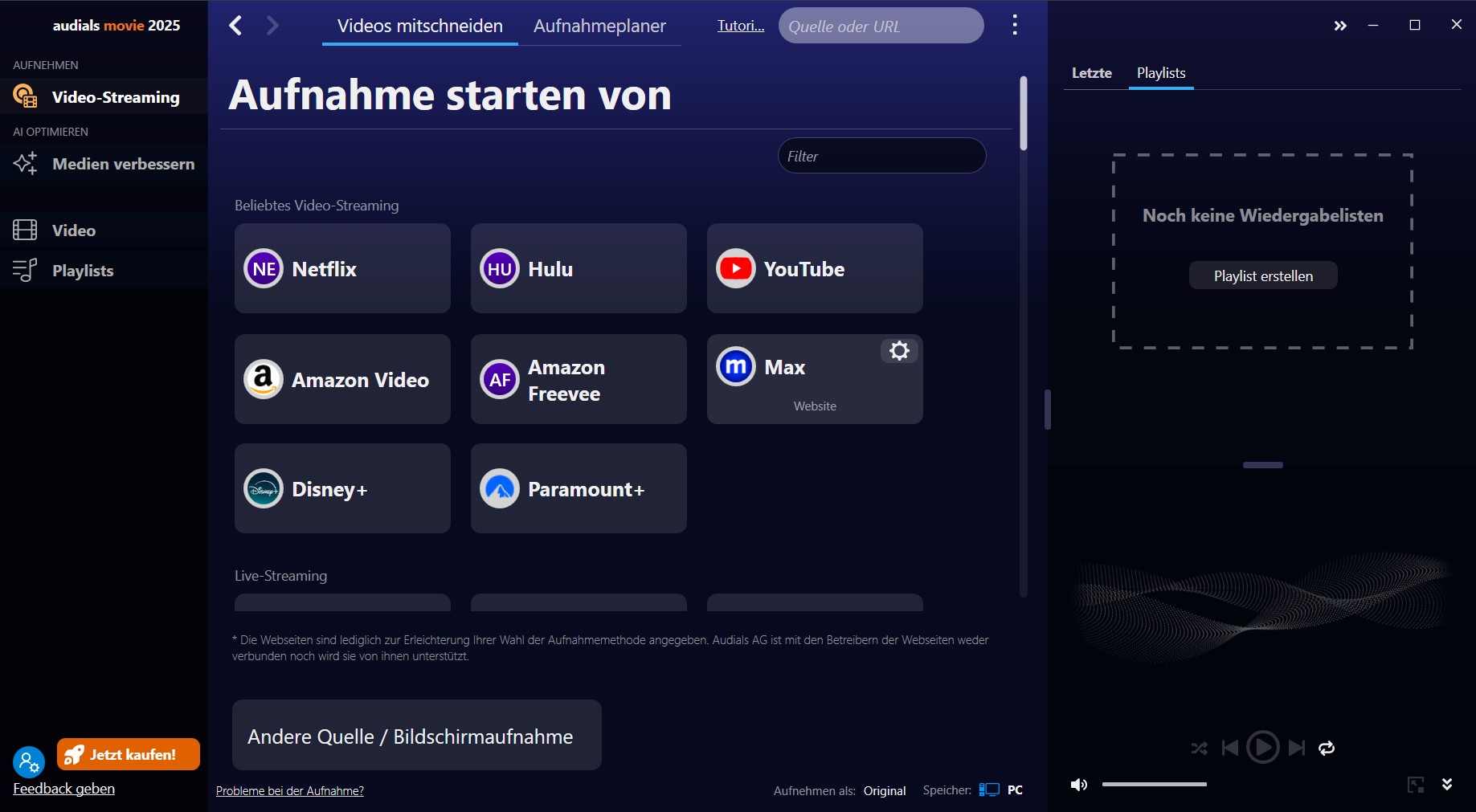The image size is (1476, 812).
Task: Click the main content vertical scrollbar
Action: pyautogui.click(x=1024, y=112)
